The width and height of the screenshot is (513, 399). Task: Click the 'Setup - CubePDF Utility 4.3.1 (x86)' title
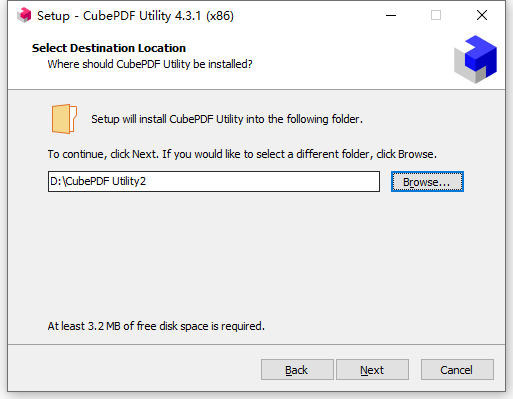pyautogui.click(x=135, y=16)
